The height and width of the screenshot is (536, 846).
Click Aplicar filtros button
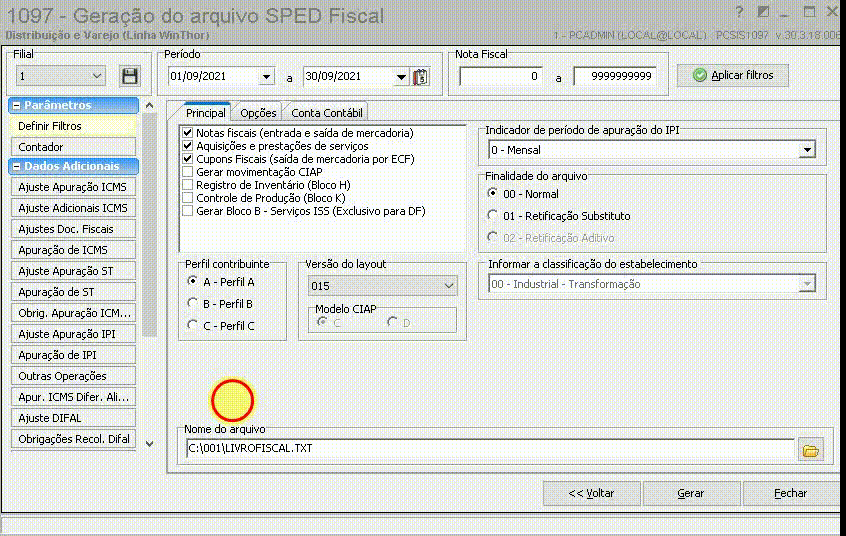click(x=733, y=75)
